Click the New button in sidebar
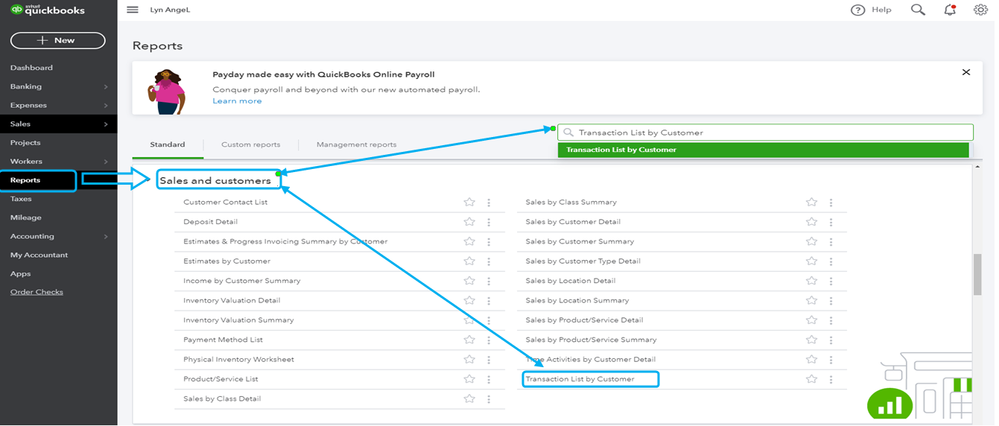This screenshot has width=999, height=426. click(57, 40)
